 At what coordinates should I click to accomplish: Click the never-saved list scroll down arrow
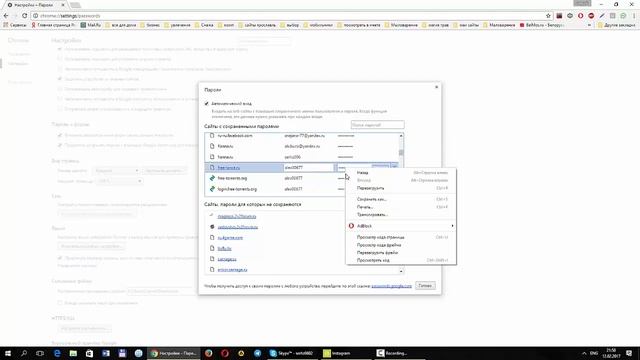click(401, 271)
